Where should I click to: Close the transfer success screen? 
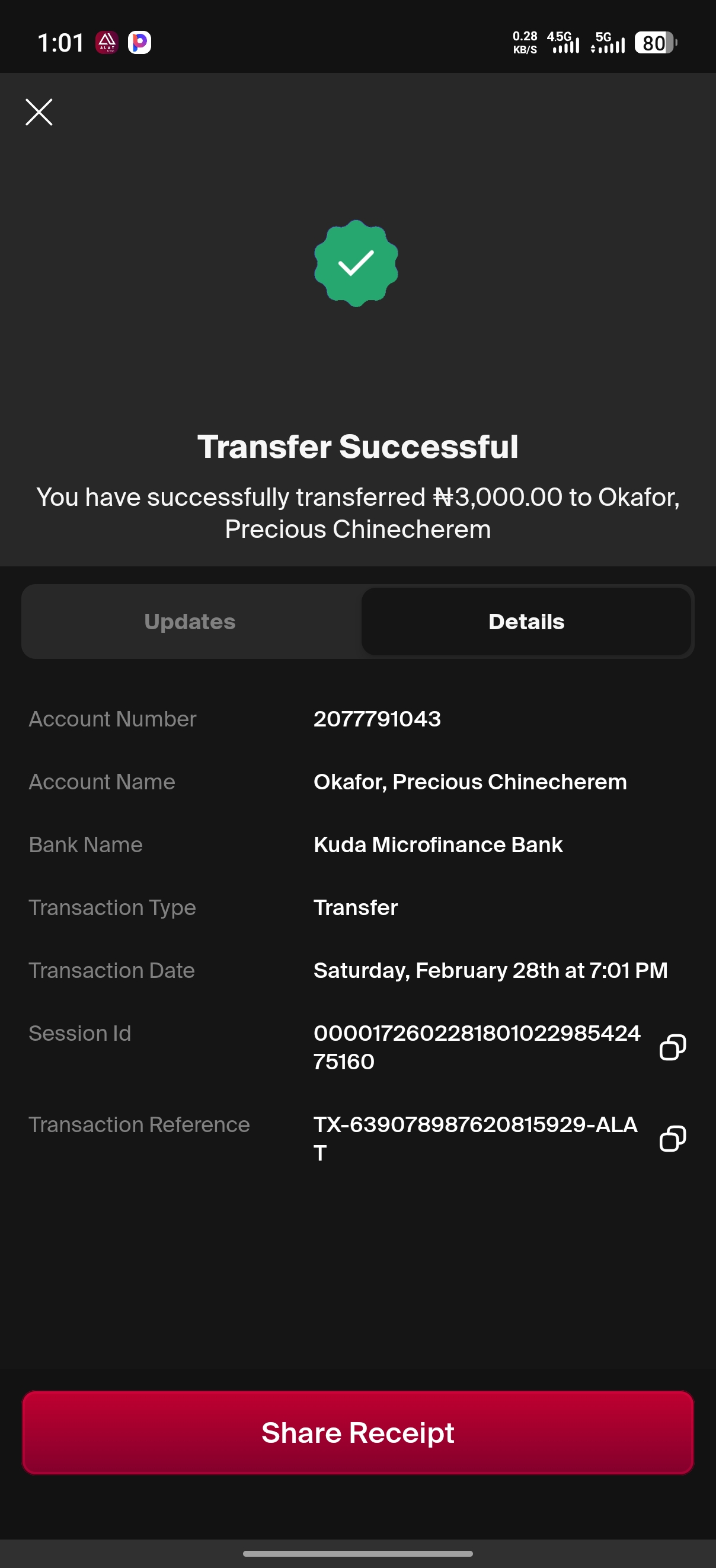(39, 112)
